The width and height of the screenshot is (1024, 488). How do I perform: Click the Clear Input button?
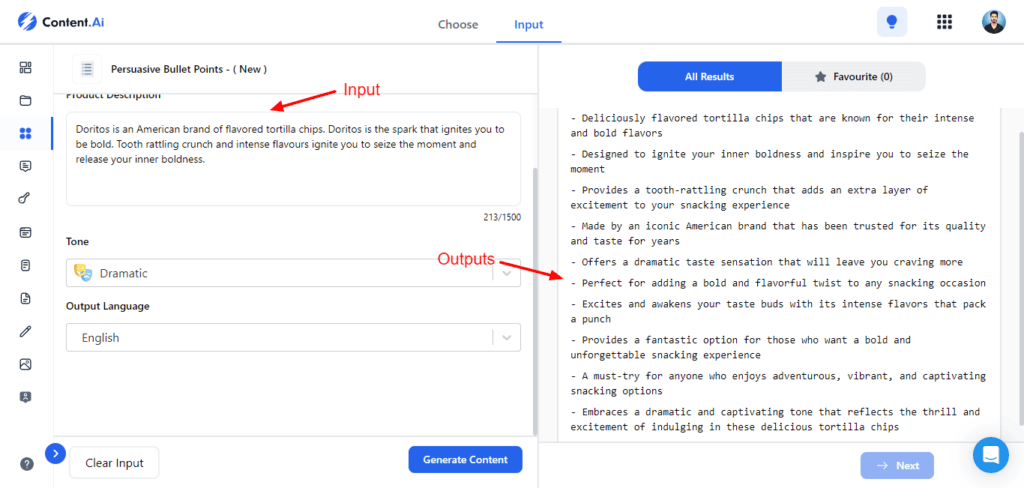click(x=114, y=463)
